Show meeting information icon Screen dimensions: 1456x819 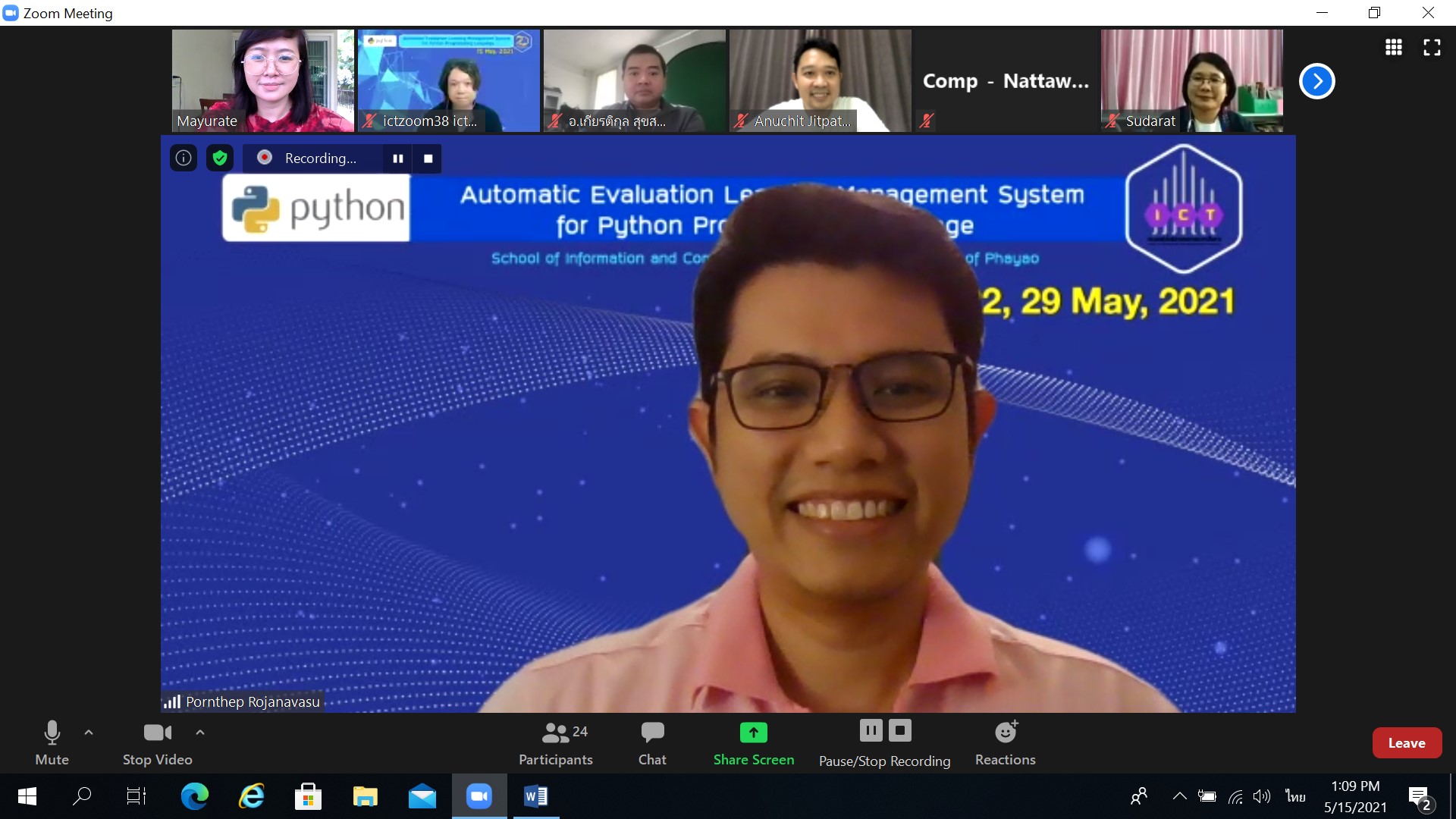[184, 158]
